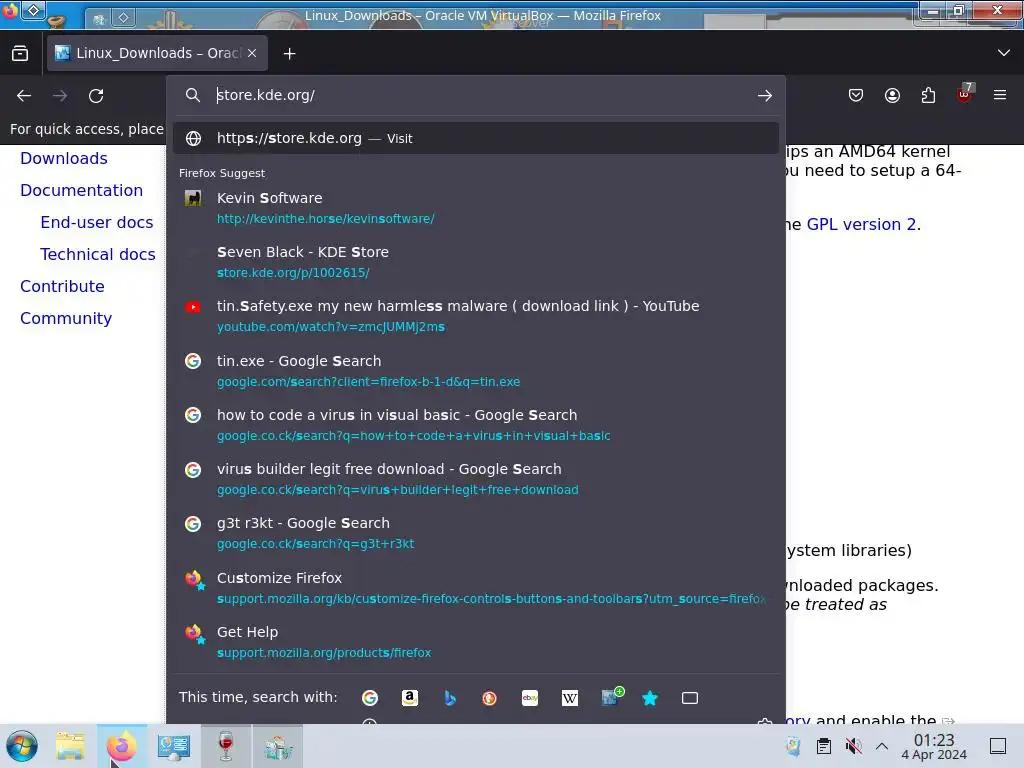This screenshot has width=1024, height=768.
Task: Follow the GPL version 2 link
Action: pyautogui.click(x=861, y=224)
